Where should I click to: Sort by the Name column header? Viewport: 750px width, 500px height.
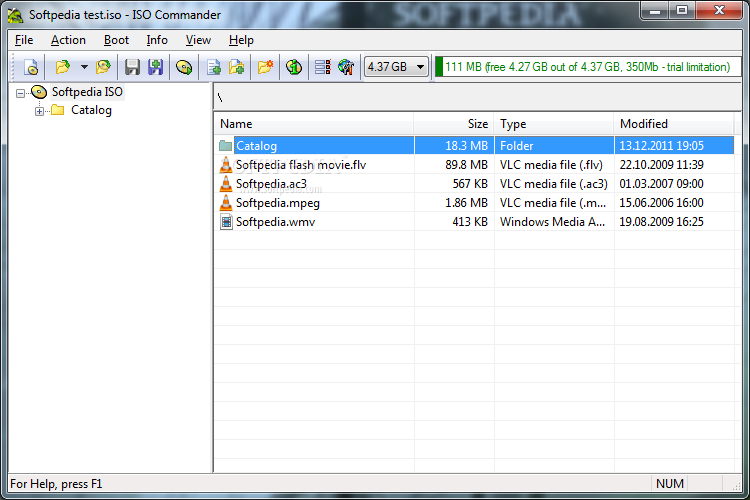coord(314,124)
